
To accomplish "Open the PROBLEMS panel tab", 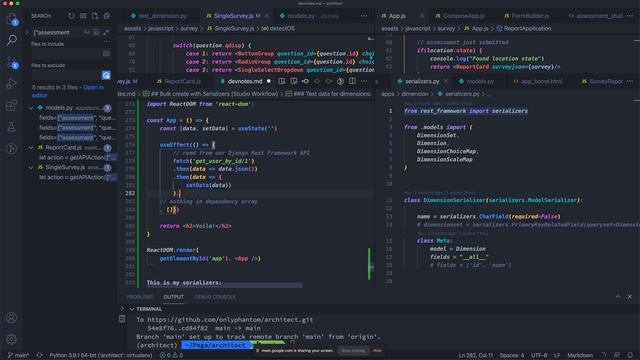I will [140, 297].
